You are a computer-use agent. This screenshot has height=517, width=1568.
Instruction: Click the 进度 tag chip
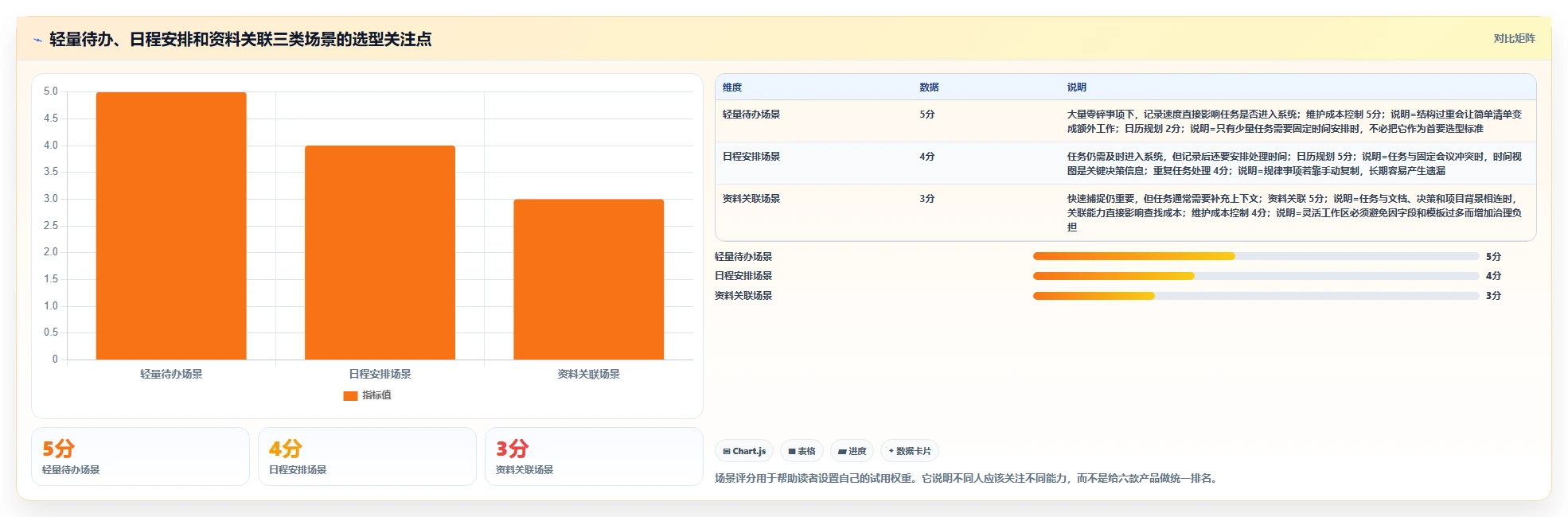tap(852, 451)
